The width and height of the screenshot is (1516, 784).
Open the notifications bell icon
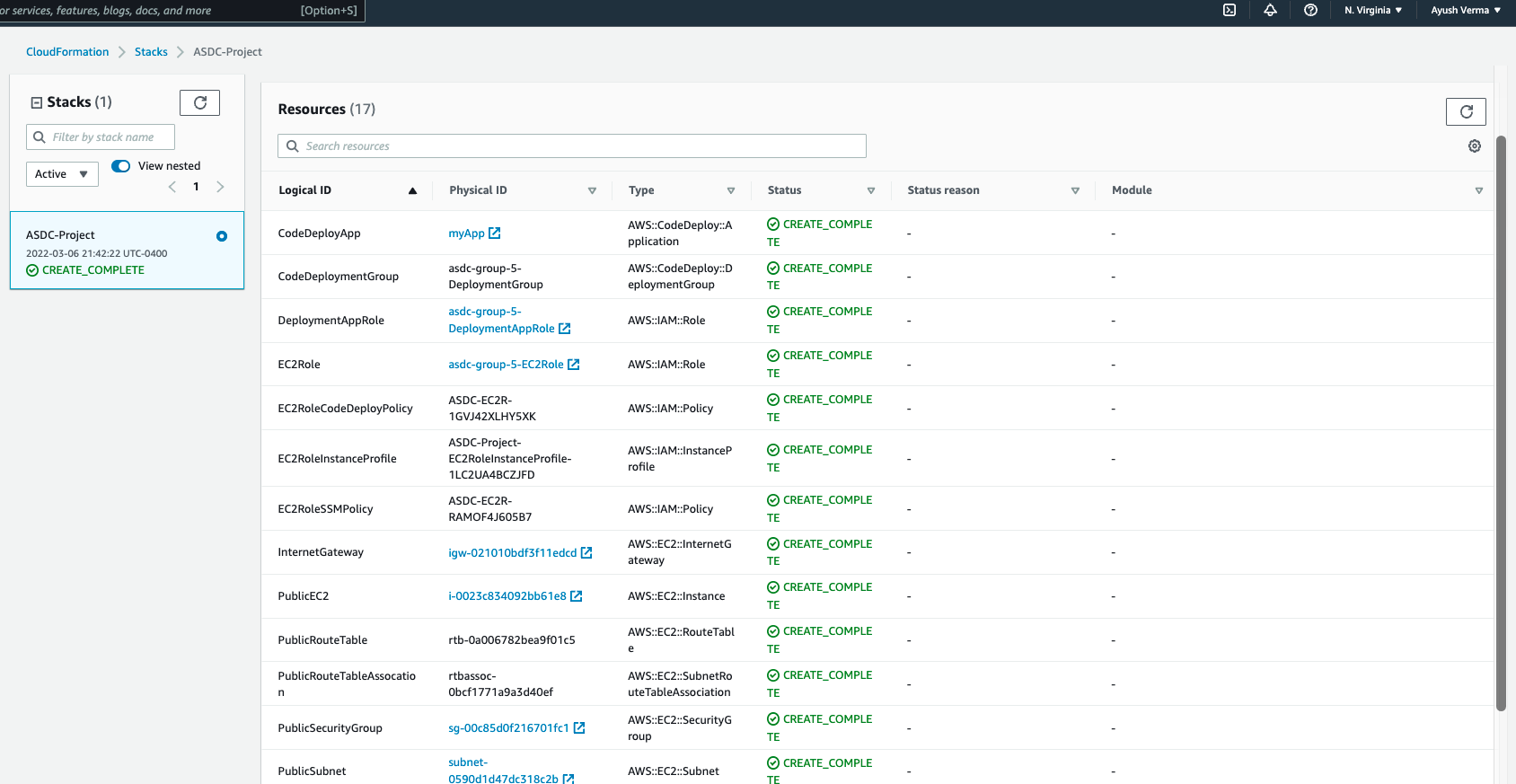[1270, 10]
